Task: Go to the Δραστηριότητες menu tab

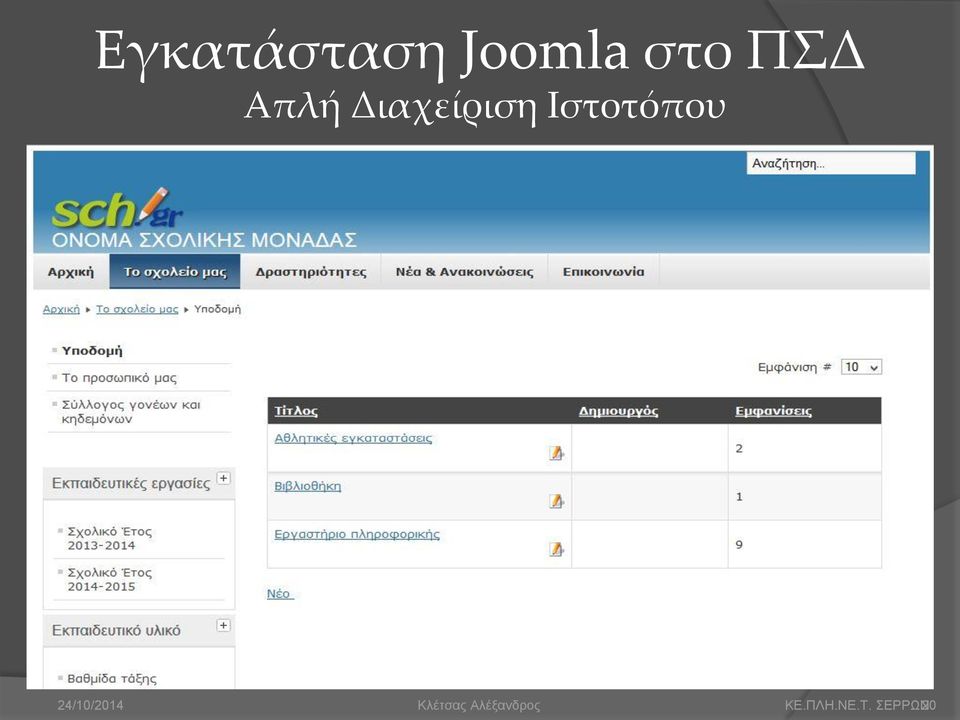Action: click(311, 272)
